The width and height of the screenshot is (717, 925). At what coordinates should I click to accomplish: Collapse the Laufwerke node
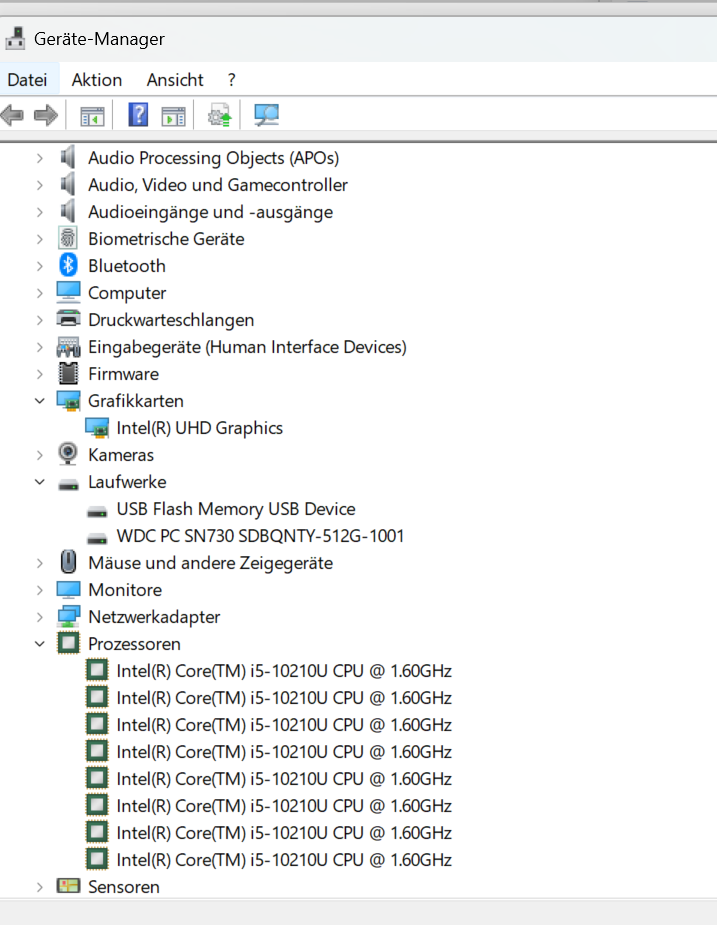point(40,482)
